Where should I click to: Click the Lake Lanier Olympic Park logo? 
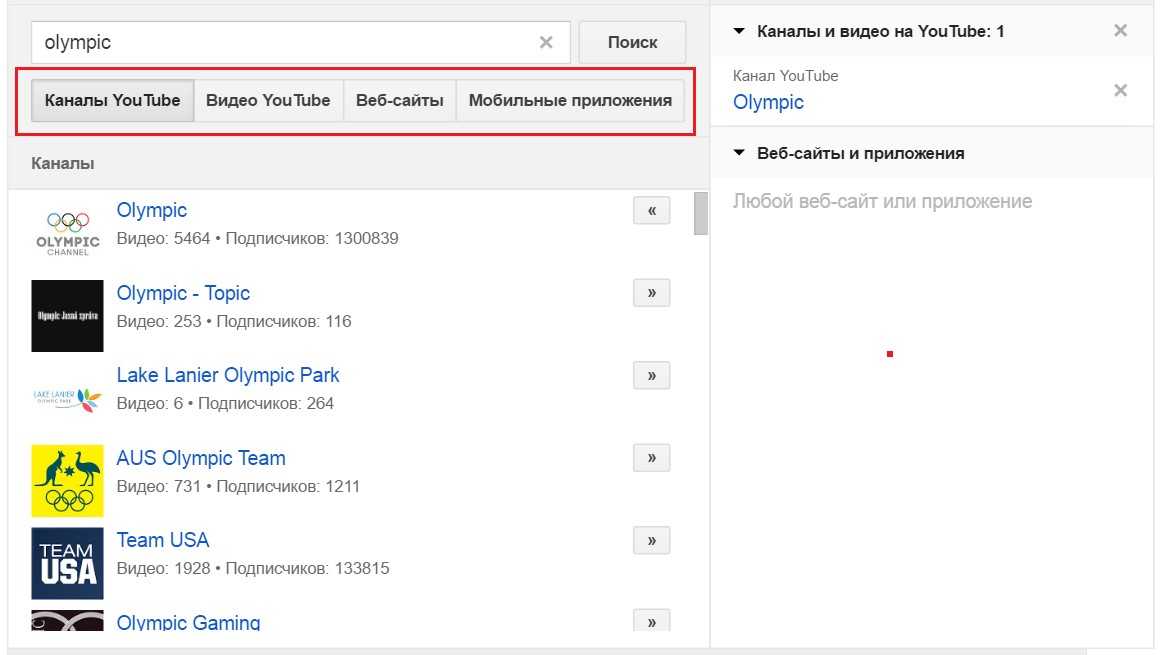67,398
